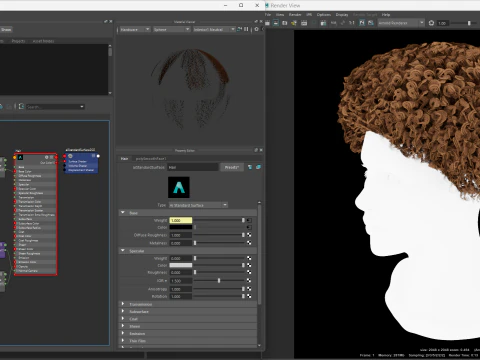The width and height of the screenshot is (480, 360).
Task: Close the Material Viewer panel
Action: (261, 21)
